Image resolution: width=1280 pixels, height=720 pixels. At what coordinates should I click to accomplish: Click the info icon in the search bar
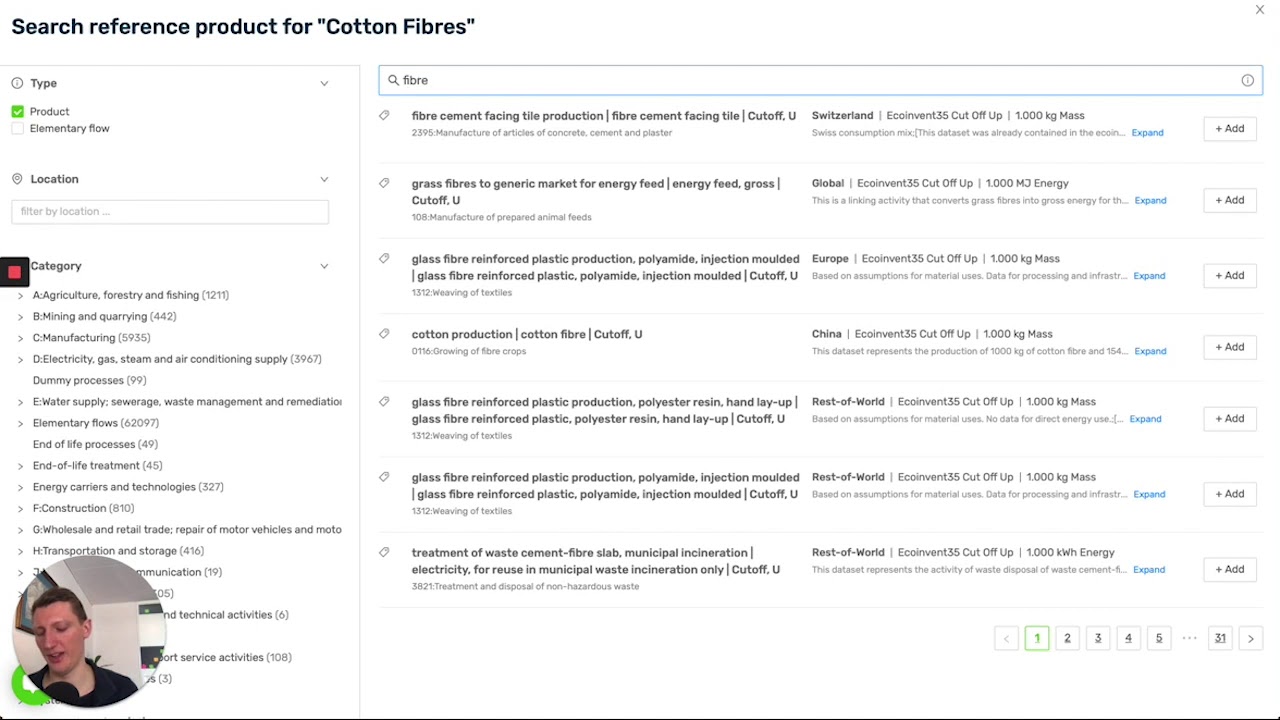click(1247, 80)
